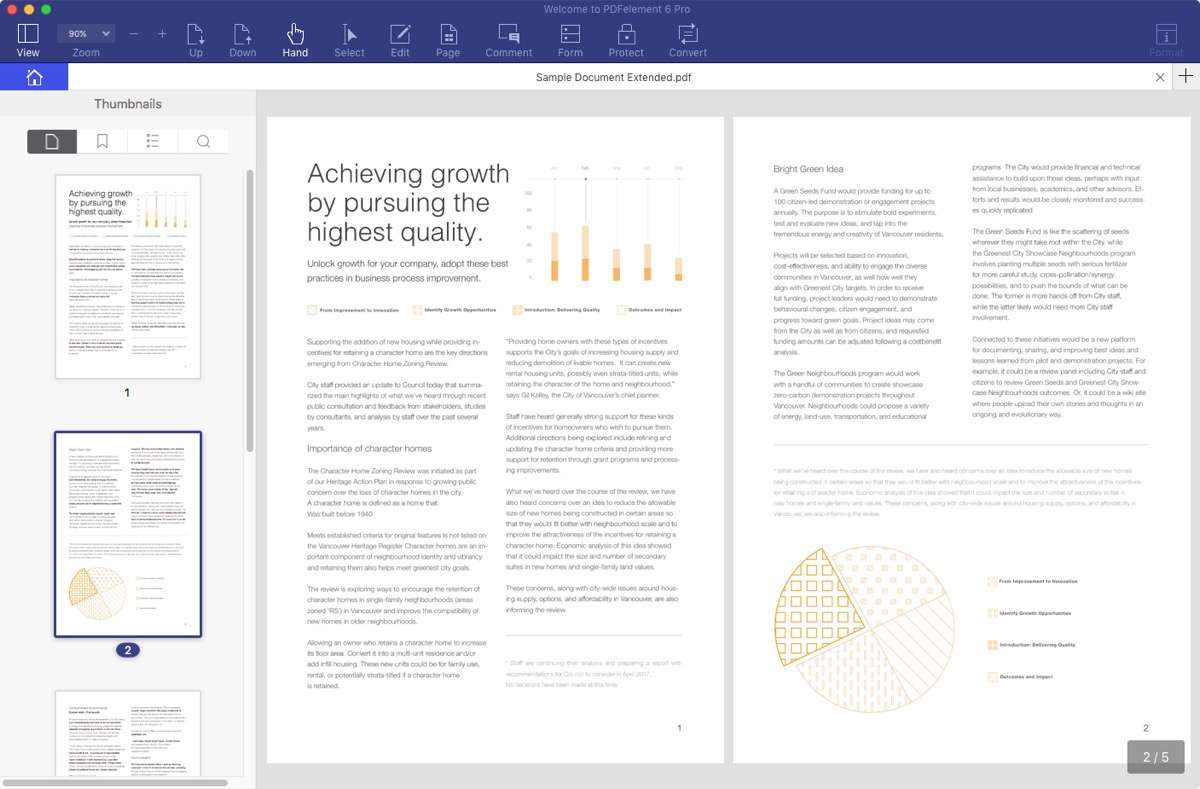This screenshot has height=789, width=1200.
Task: Open the Form tool
Action: (570, 40)
